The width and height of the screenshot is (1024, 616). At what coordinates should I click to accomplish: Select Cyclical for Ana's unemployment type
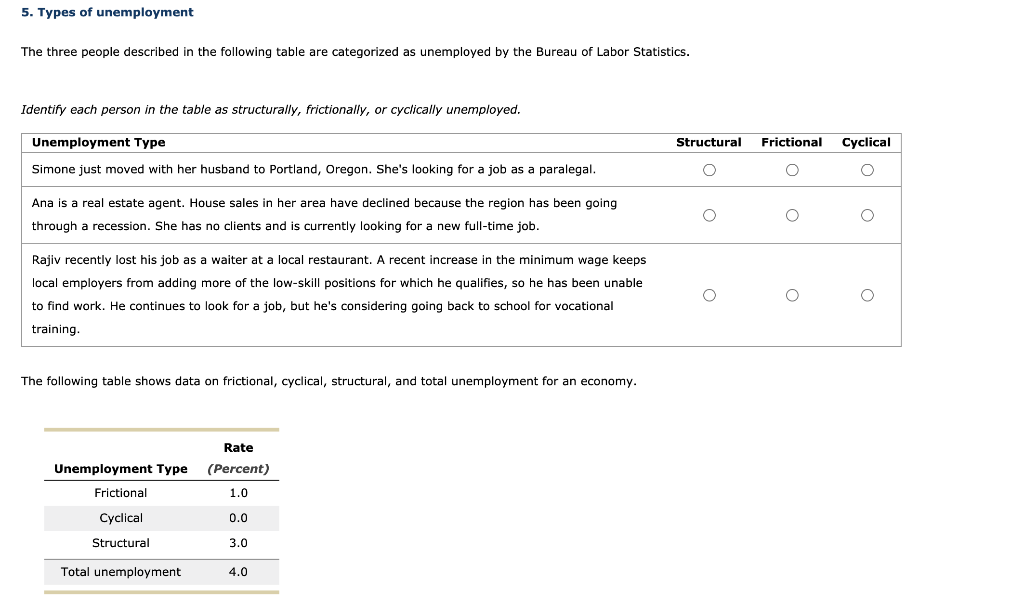(866, 214)
